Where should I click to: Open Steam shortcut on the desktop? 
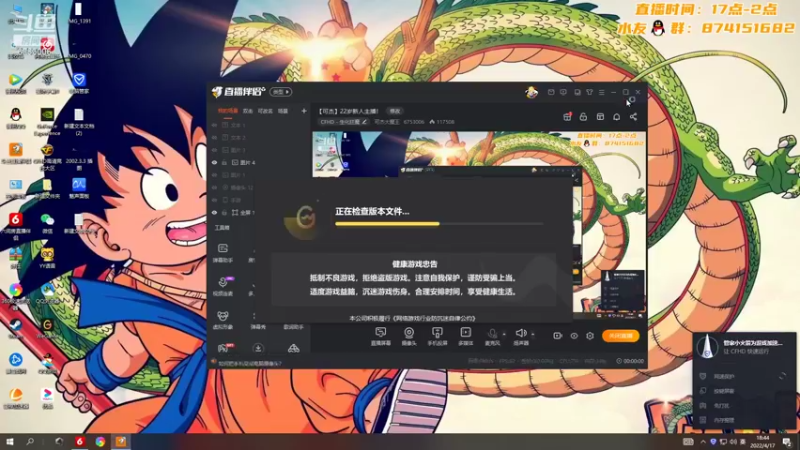click(15, 327)
